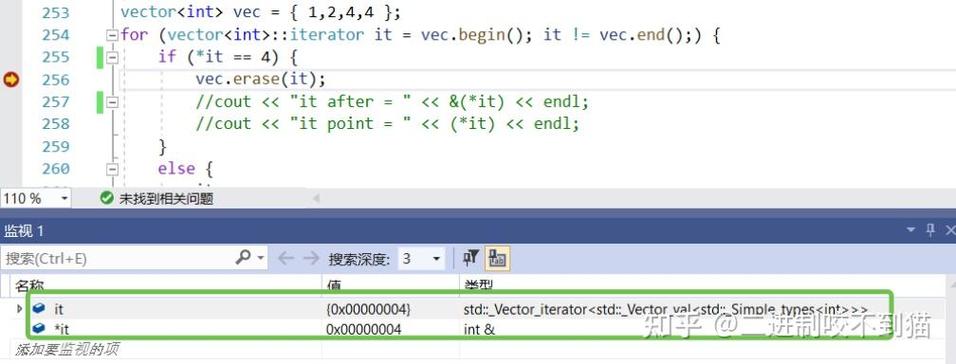Open the 110 % zoom dropdown
The image size is (956, 364).
(64, 199)
